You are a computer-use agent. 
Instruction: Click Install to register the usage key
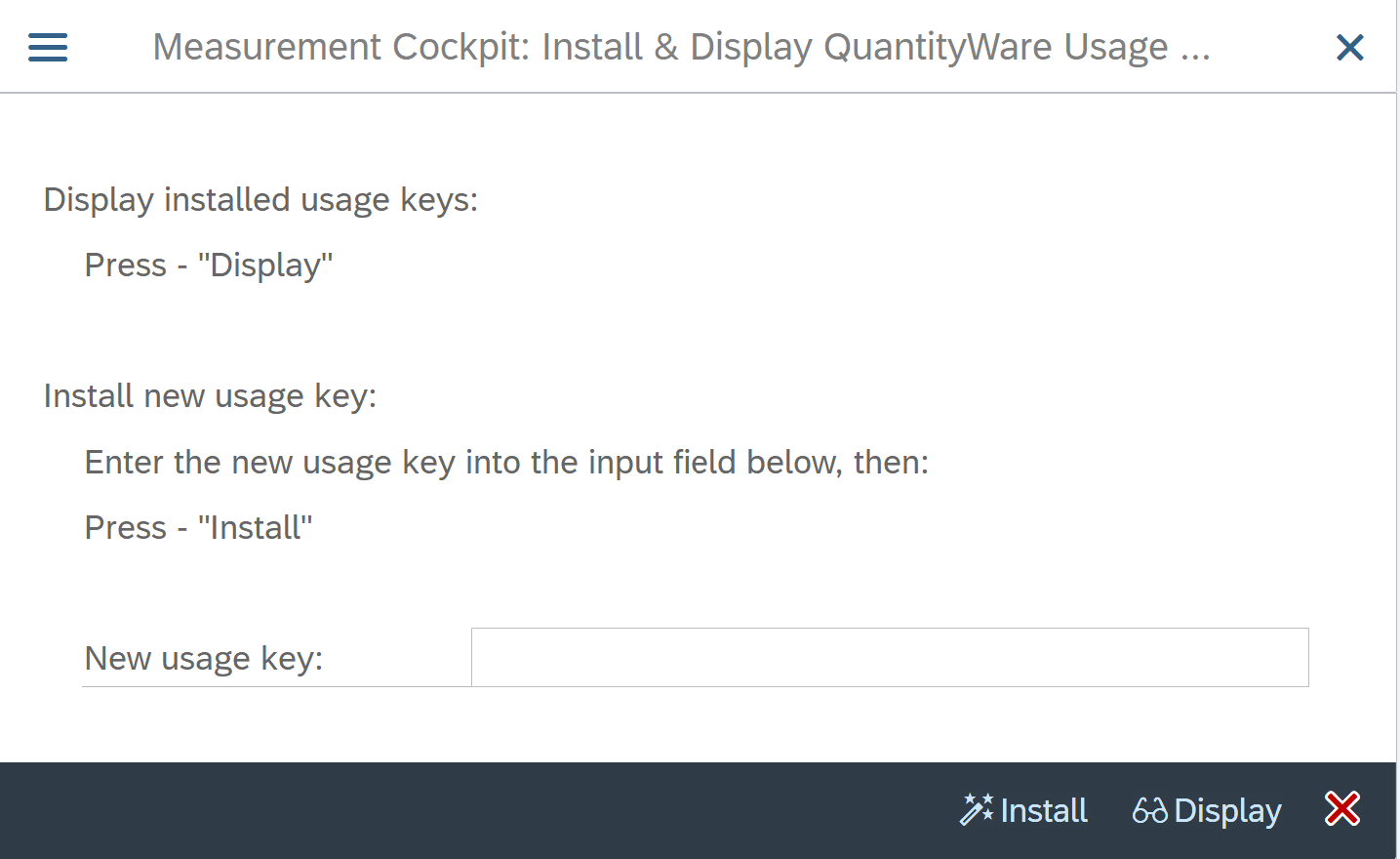[x=1042, y=810]
